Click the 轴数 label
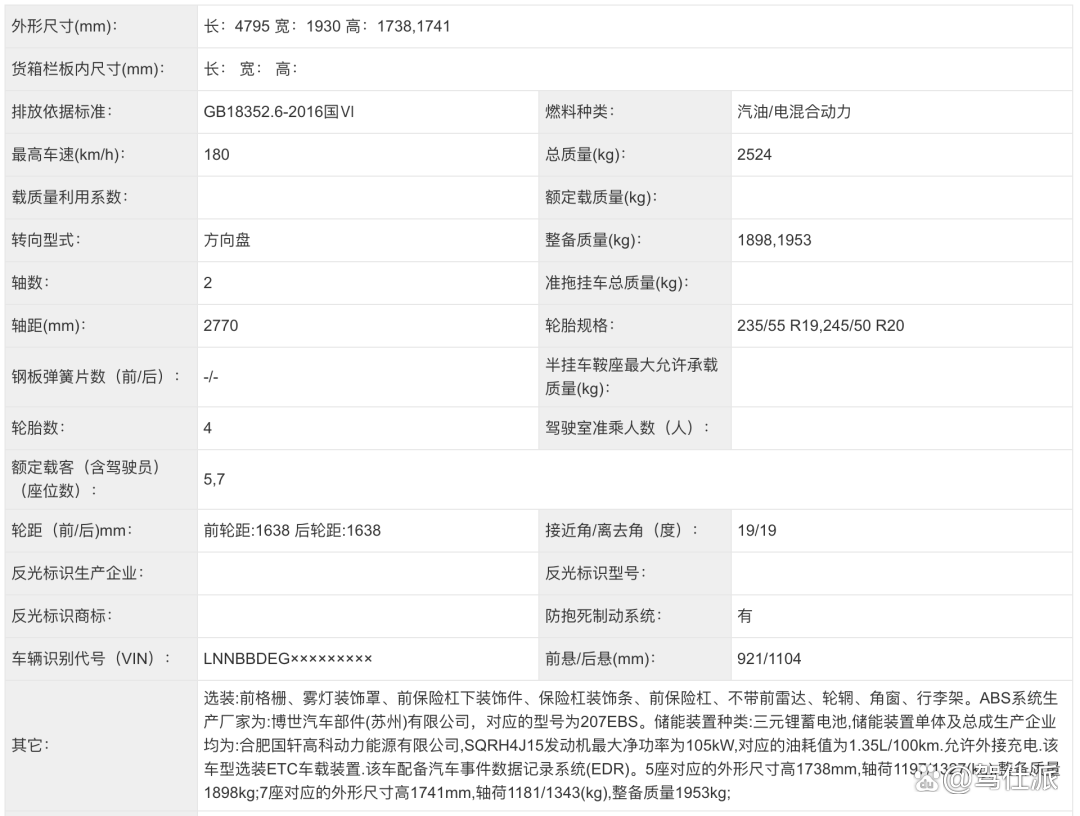 [x=30, y=282]
